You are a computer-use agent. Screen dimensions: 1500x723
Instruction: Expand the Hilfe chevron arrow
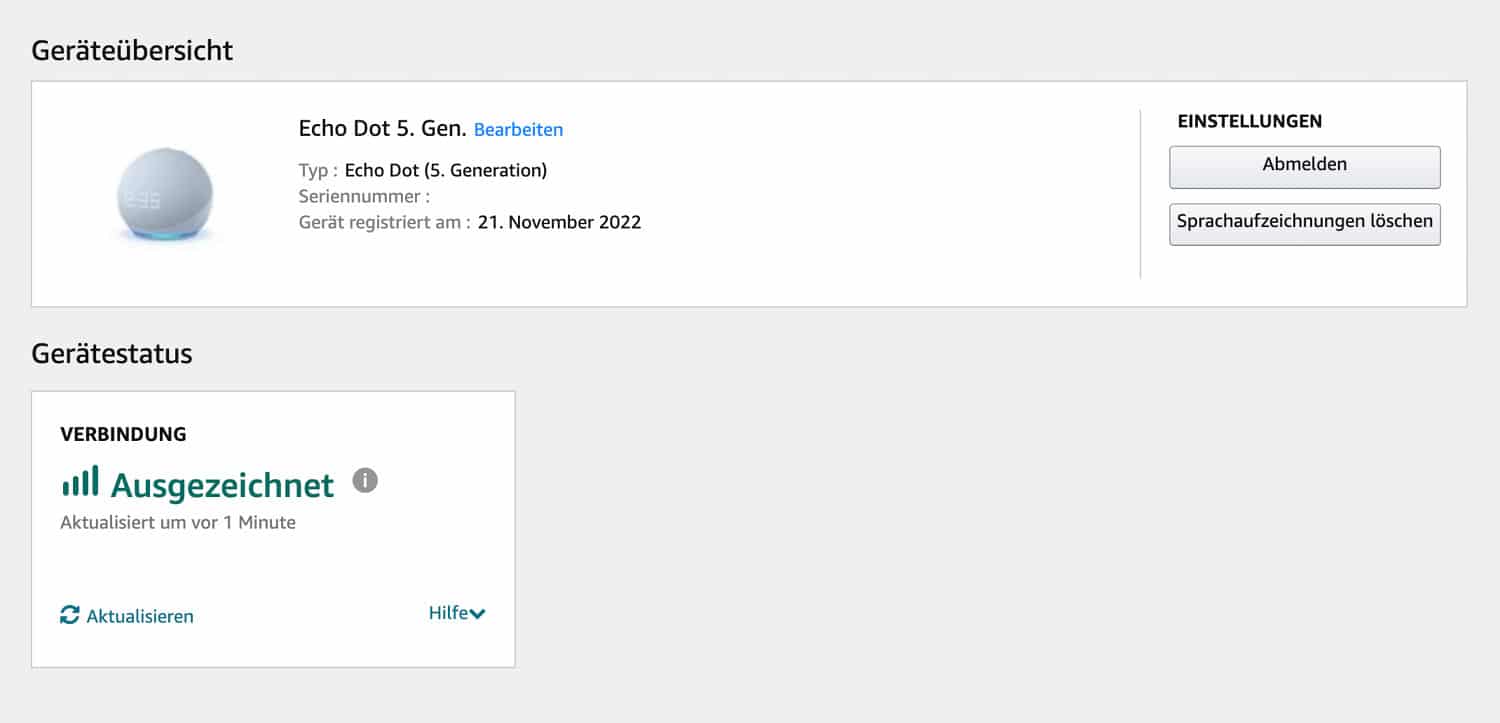click(x=478, y=614)
